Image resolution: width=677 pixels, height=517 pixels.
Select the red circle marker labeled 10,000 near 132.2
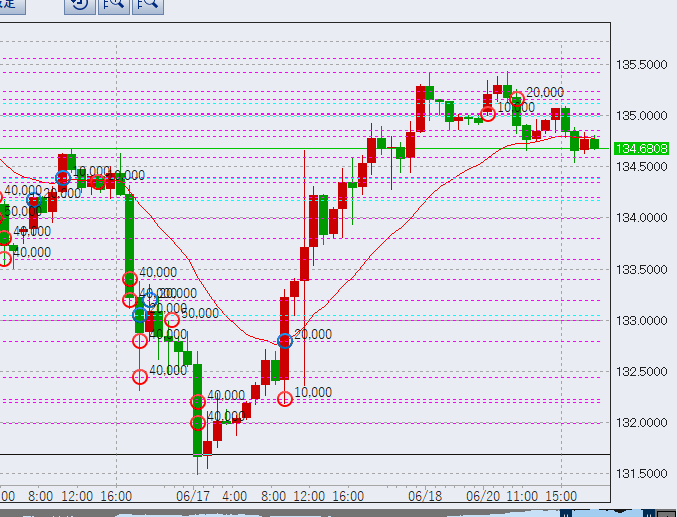coord(285,398)
